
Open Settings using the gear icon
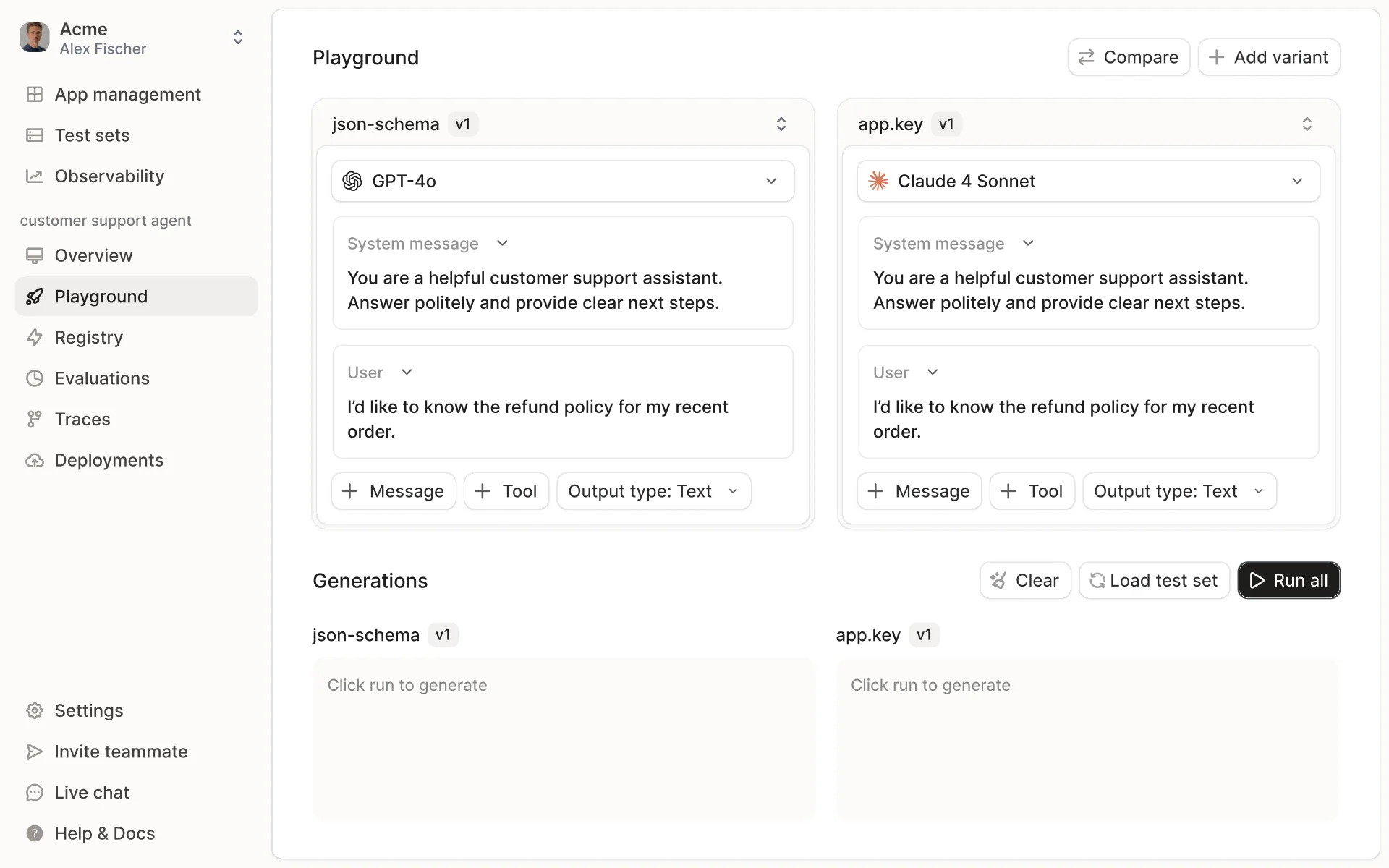click(34, 710)
